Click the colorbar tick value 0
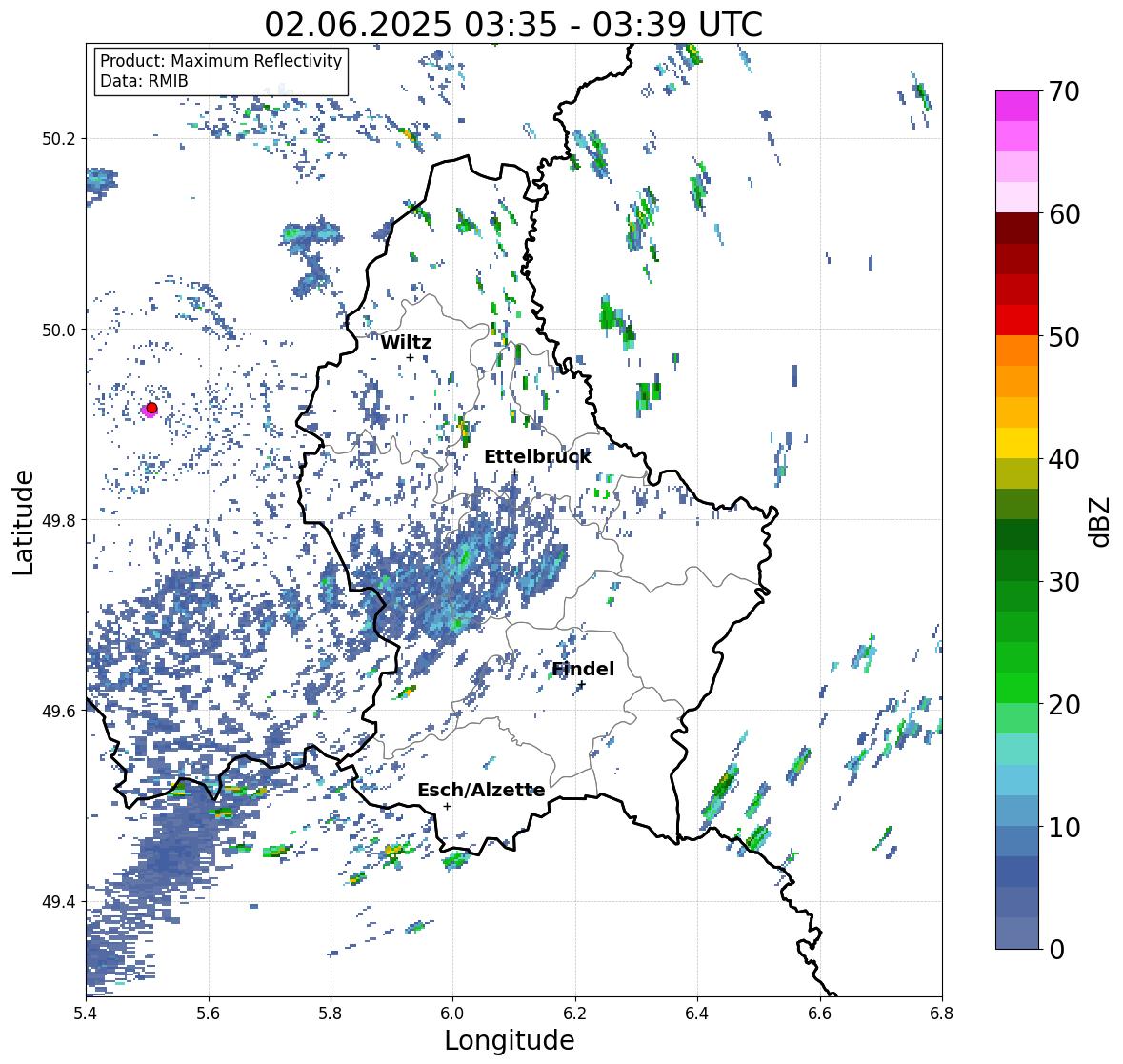 tap(1056, 950)
